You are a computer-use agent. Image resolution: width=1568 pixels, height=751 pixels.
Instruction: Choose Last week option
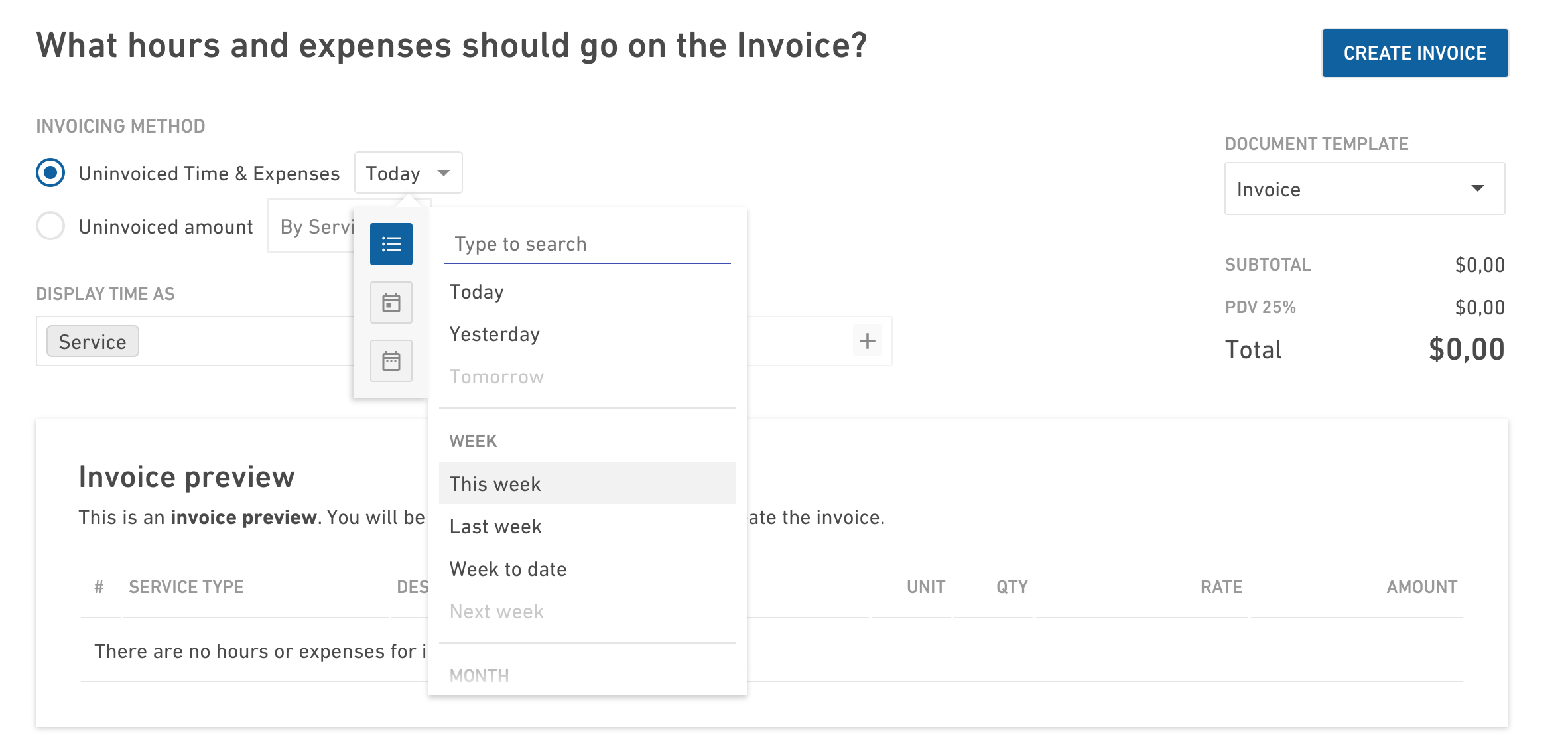587,526
